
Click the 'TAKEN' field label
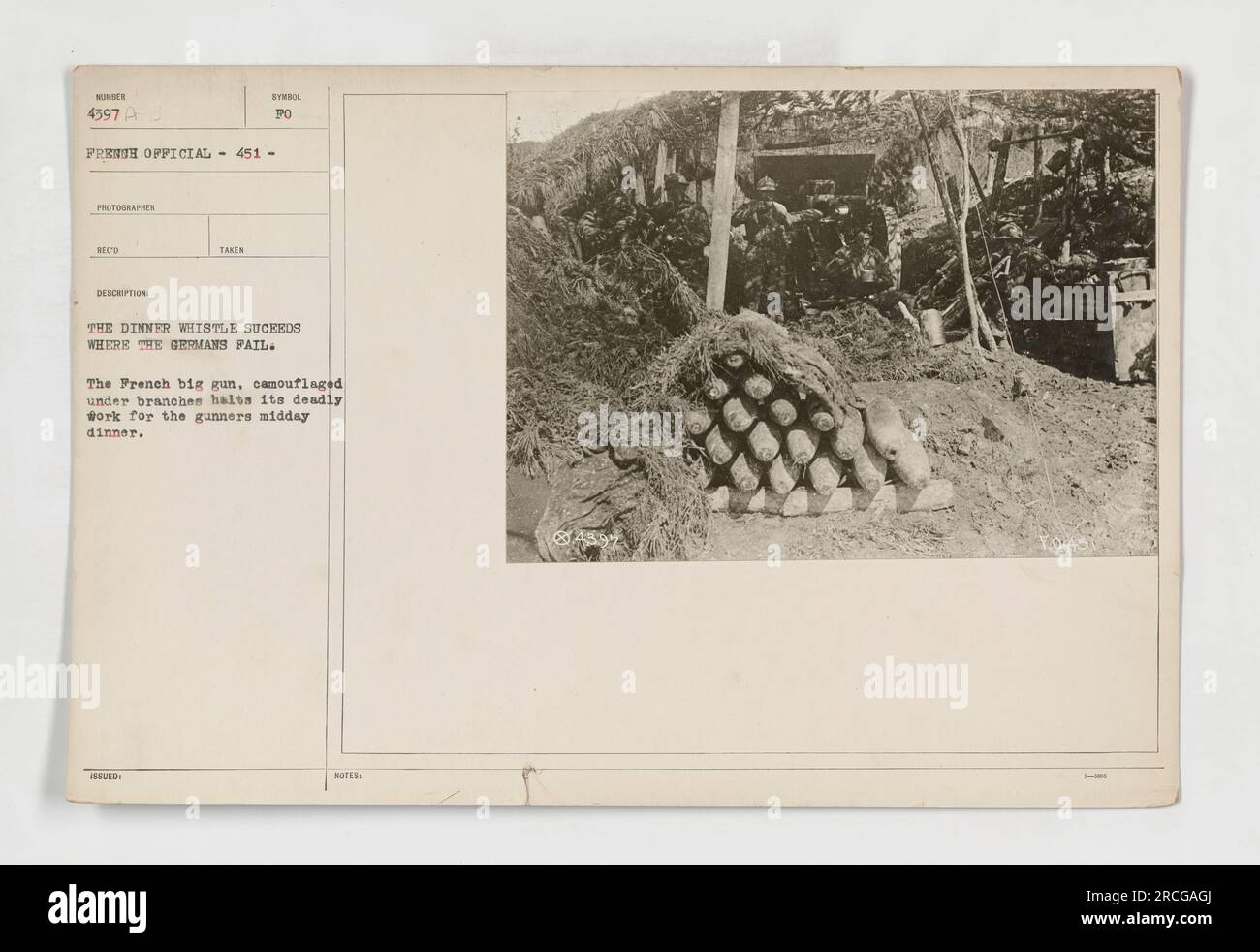coord(232,249)
